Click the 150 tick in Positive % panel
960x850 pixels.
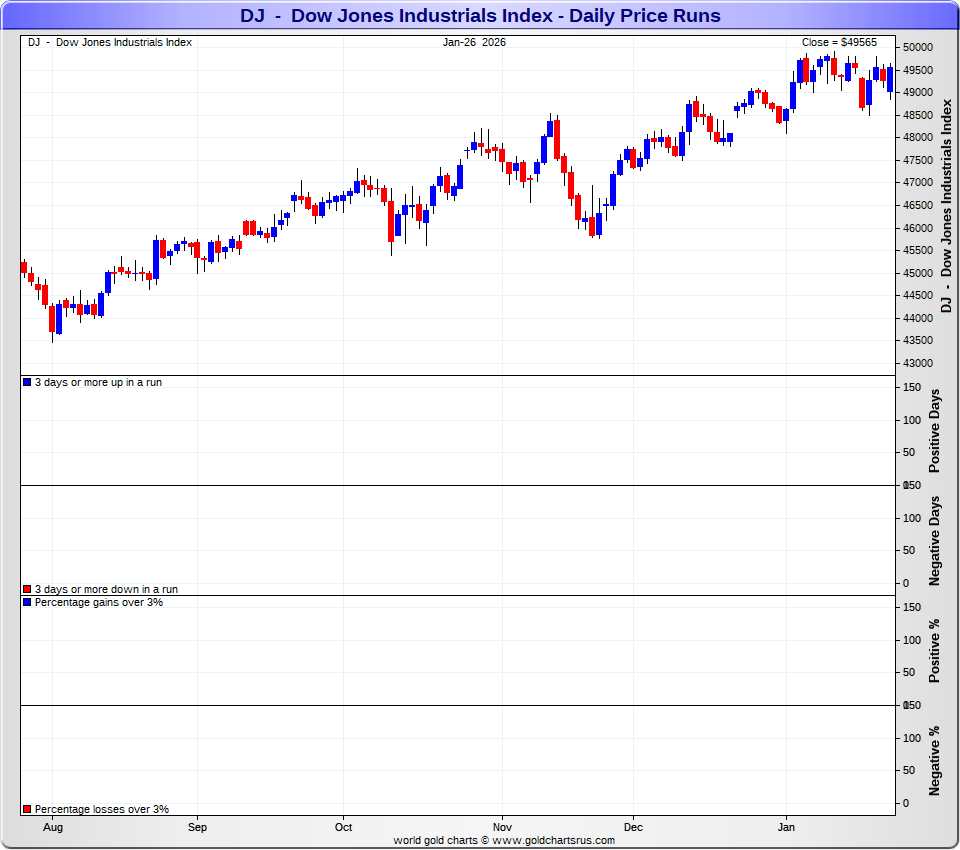[912, 607]
